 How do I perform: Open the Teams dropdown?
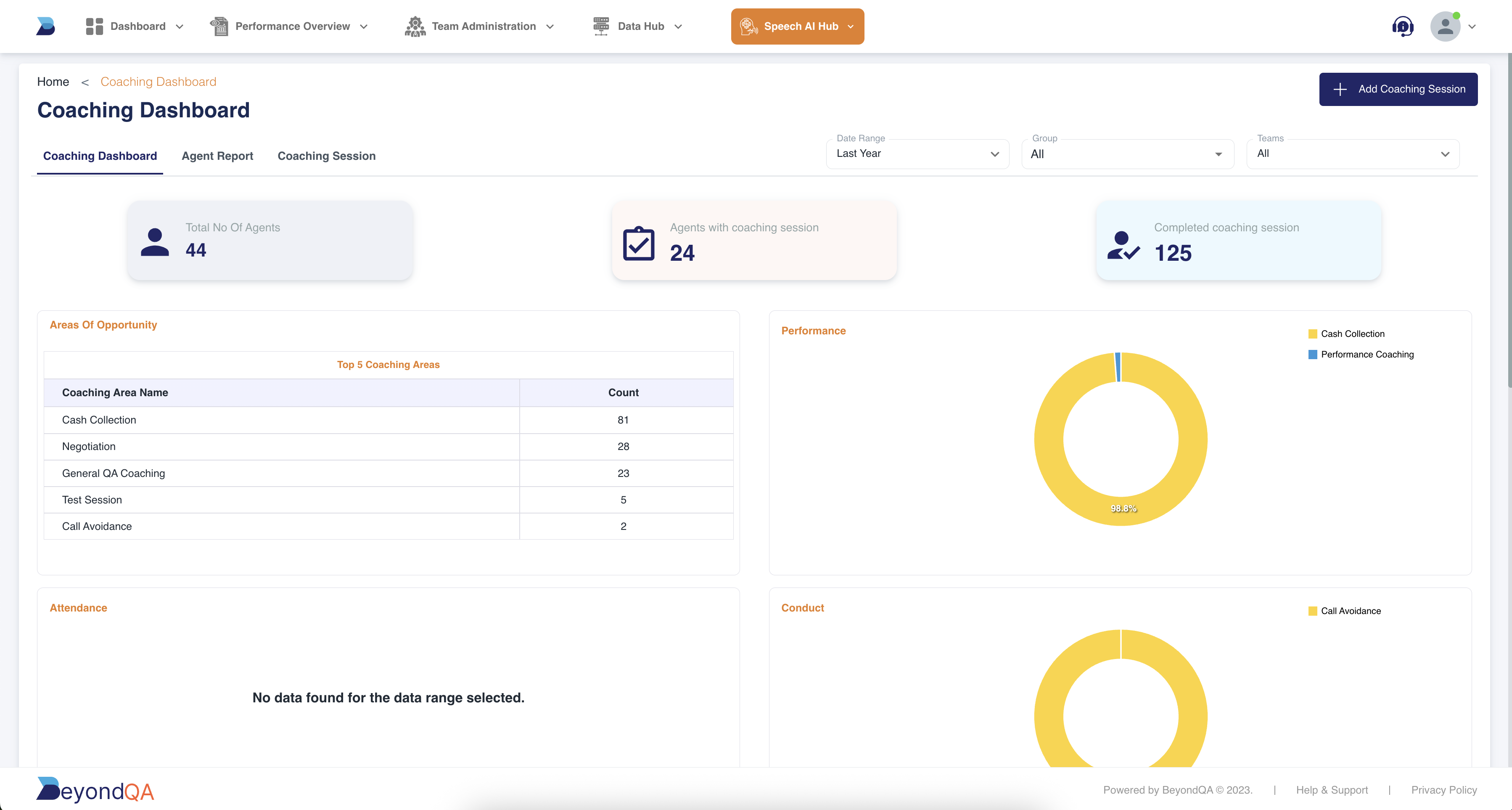[x=1352, y=154]
